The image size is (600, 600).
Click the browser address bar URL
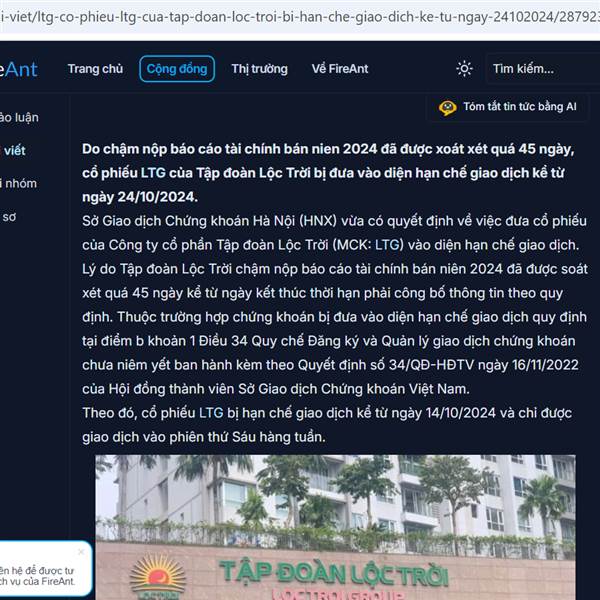300,17
